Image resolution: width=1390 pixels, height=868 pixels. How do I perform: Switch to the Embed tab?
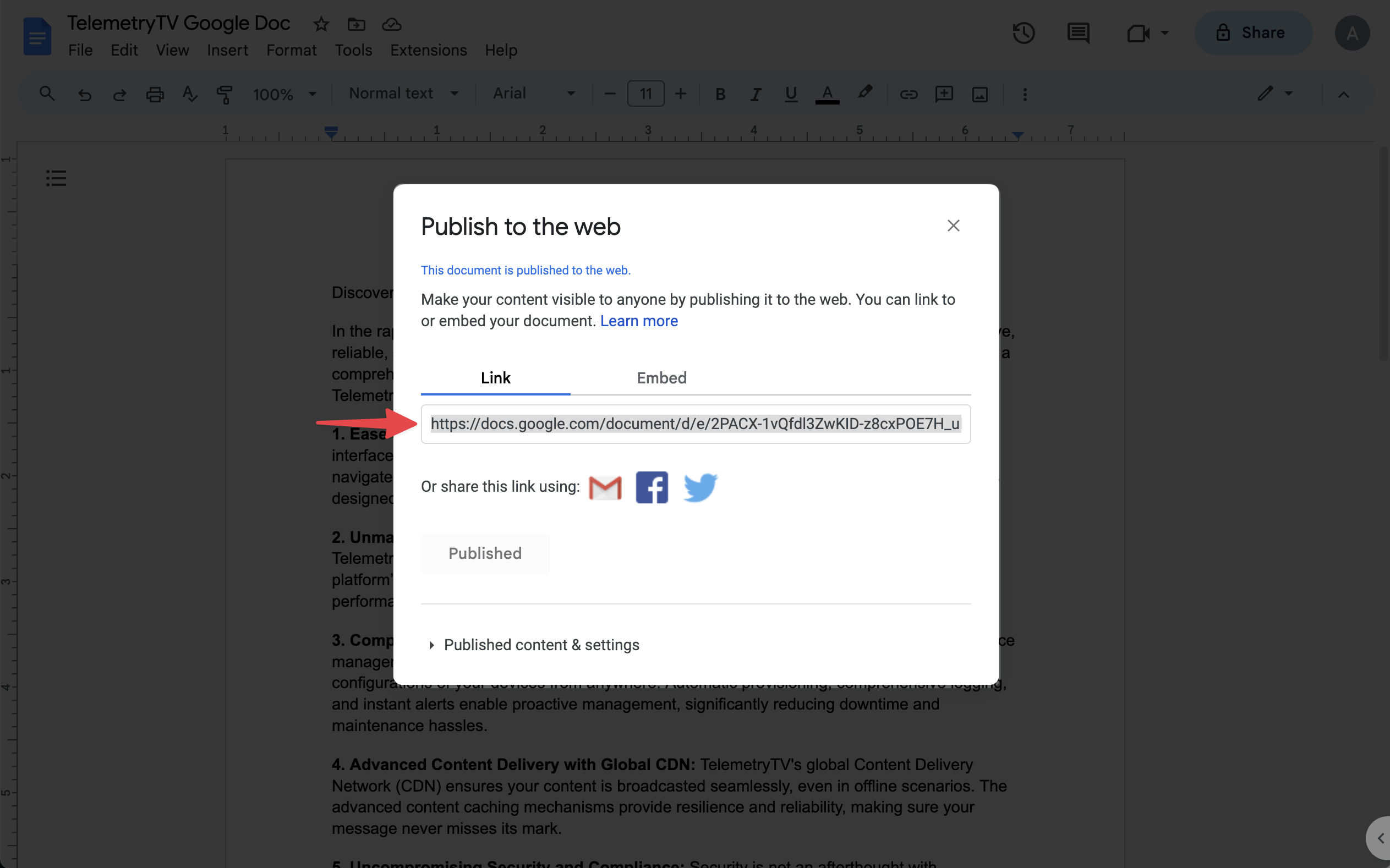pos(661,378)
